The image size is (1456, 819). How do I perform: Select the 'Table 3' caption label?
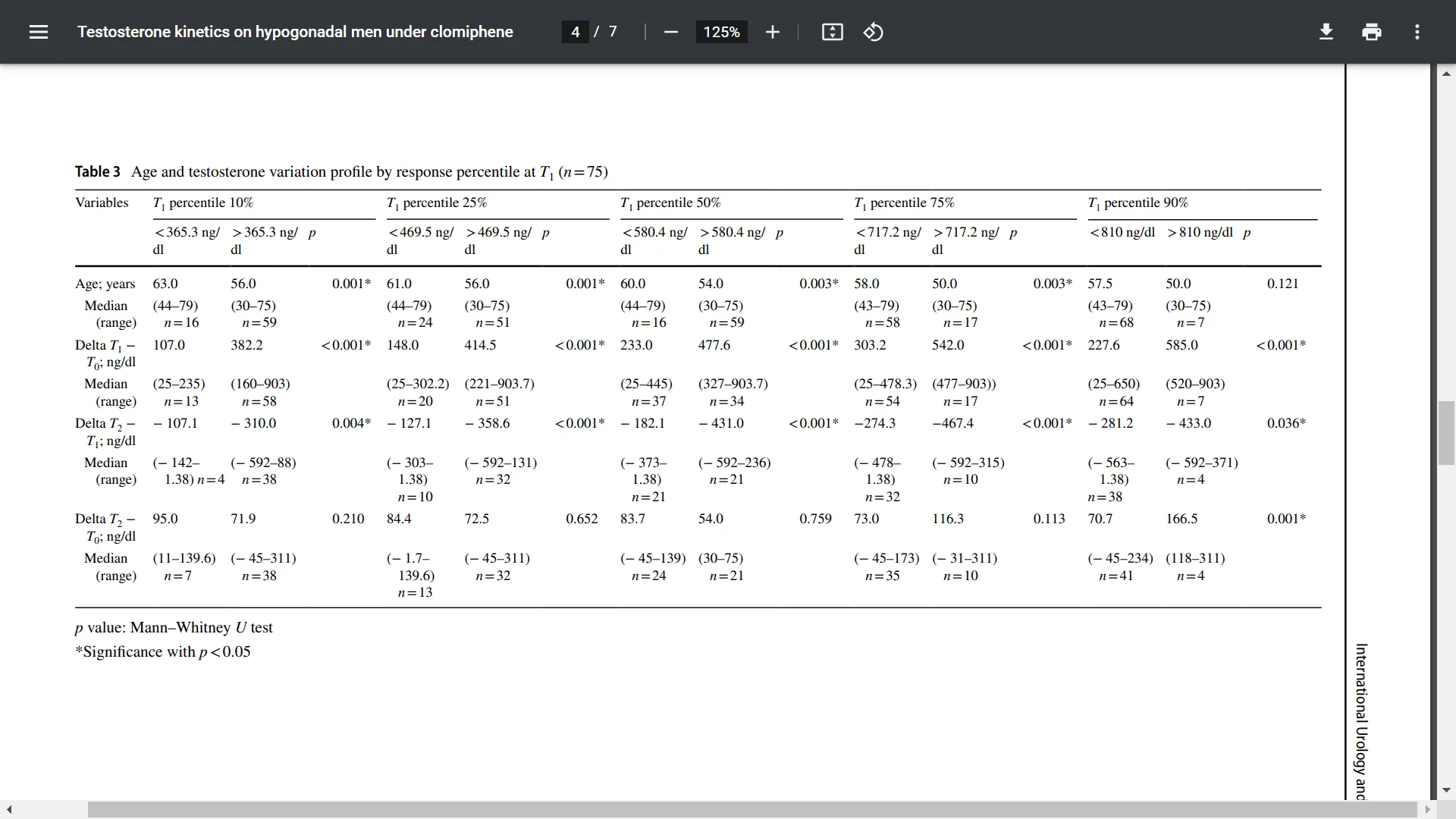(97, 171)
